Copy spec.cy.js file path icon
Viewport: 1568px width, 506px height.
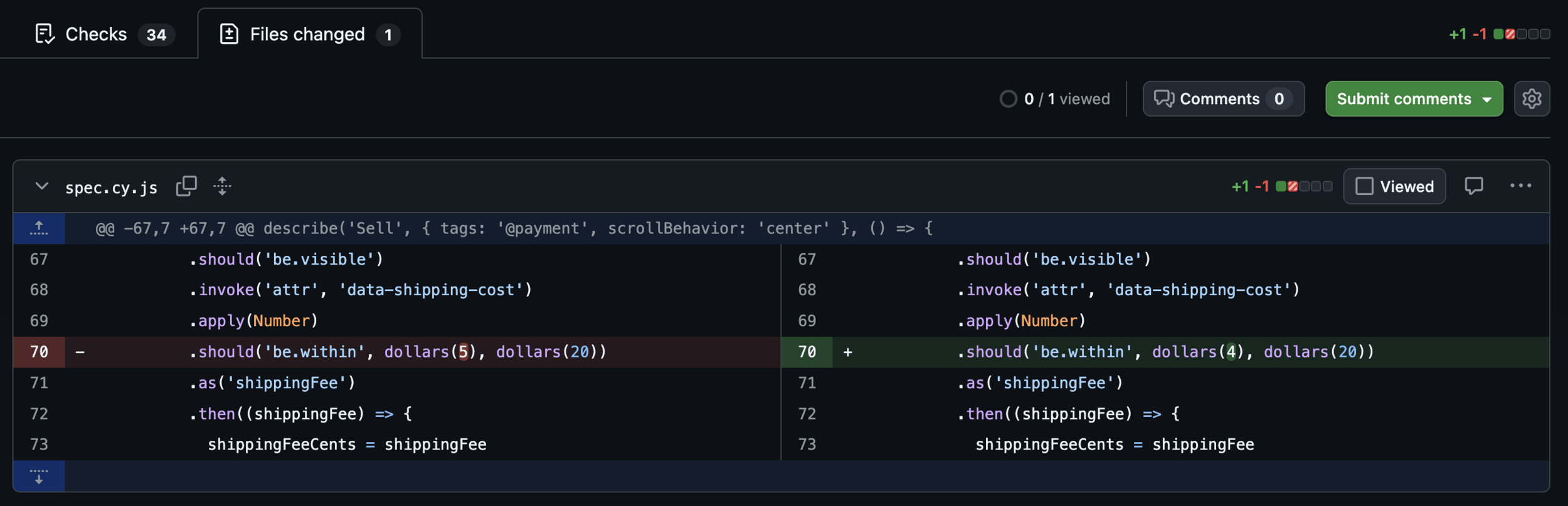(186, 186)
